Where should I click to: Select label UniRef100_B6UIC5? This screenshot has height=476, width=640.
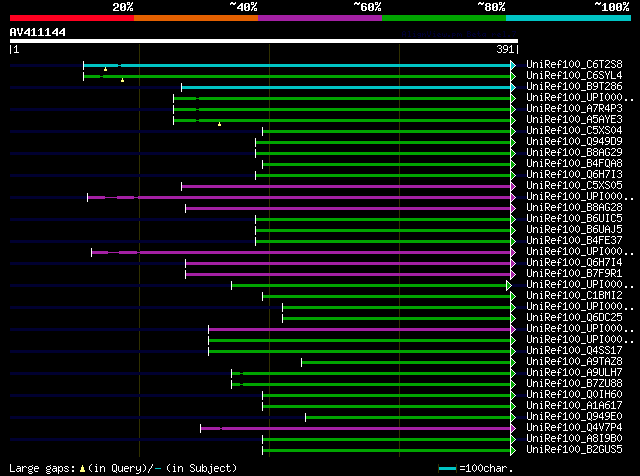574,219
